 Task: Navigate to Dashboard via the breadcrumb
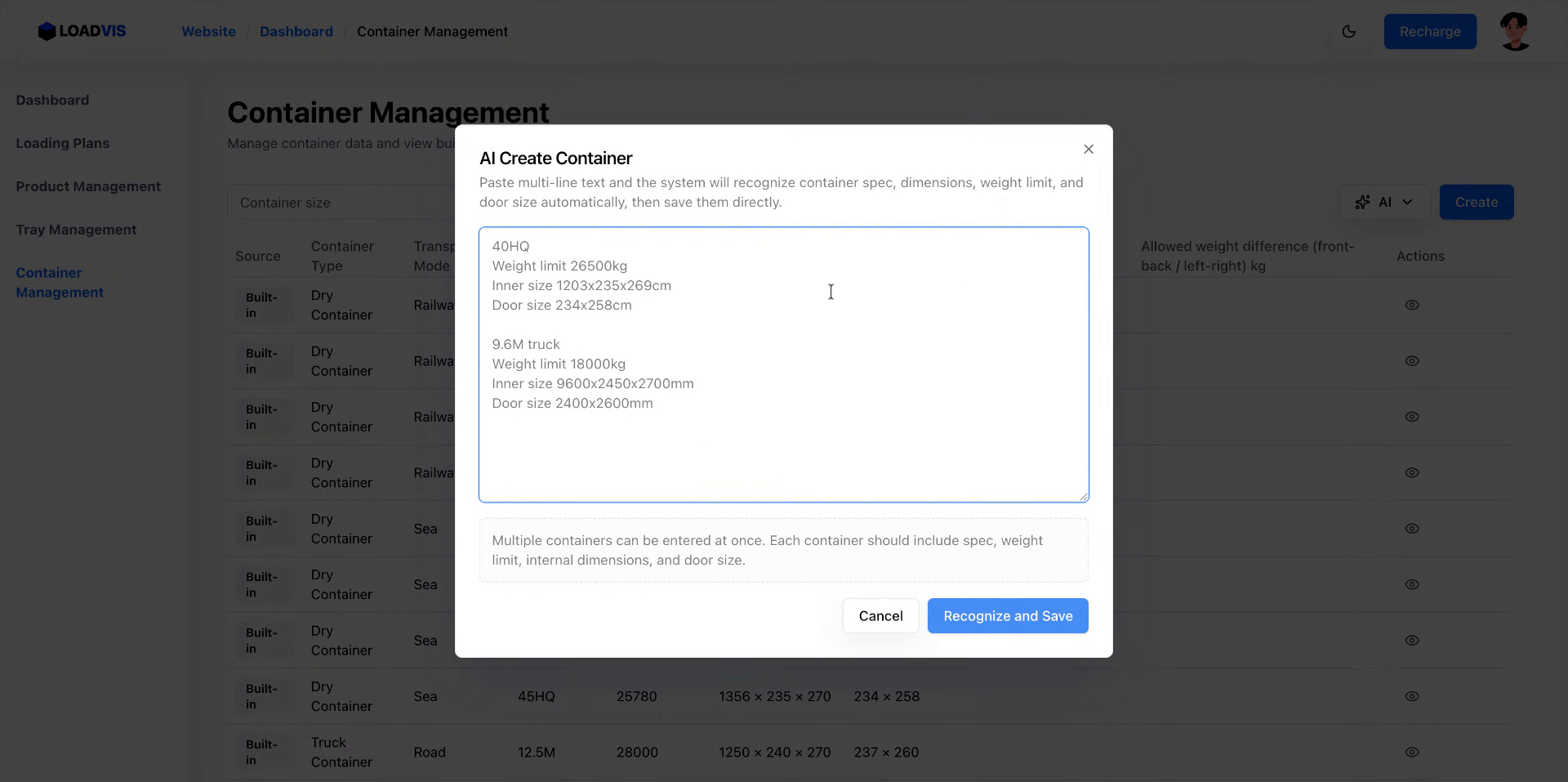coord(296,31)
